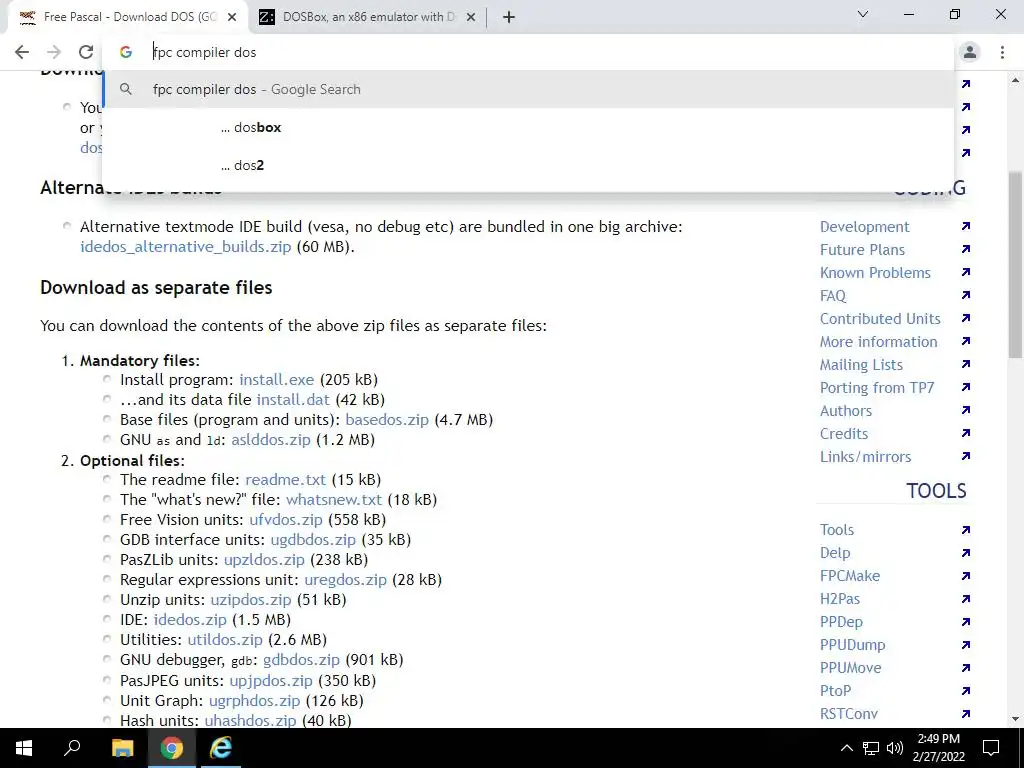Open Windows taskbar search
Screen dimensions: 1024x768
[x=72, y=748]
